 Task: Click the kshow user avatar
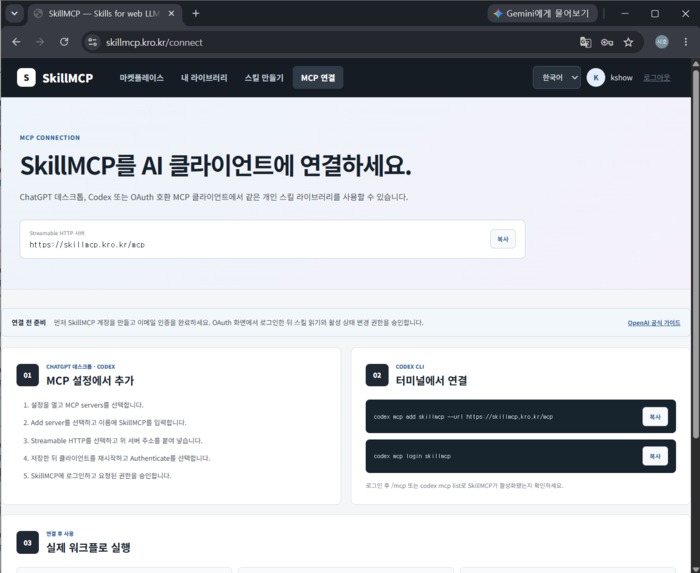(x=596, y=78)
